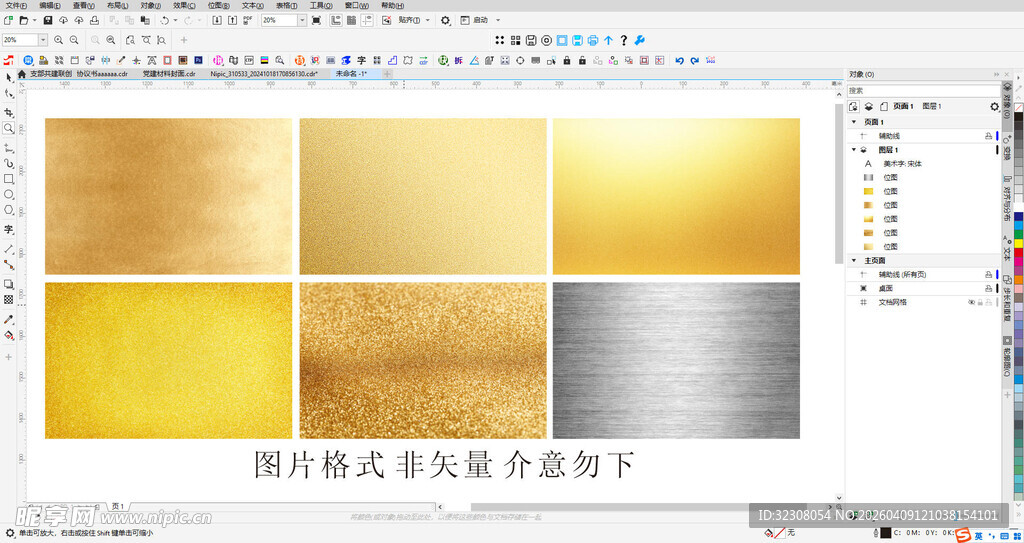Collapse the 主页面 section
The width and height of the screenshot is (1024, 543).
(854, 260)
